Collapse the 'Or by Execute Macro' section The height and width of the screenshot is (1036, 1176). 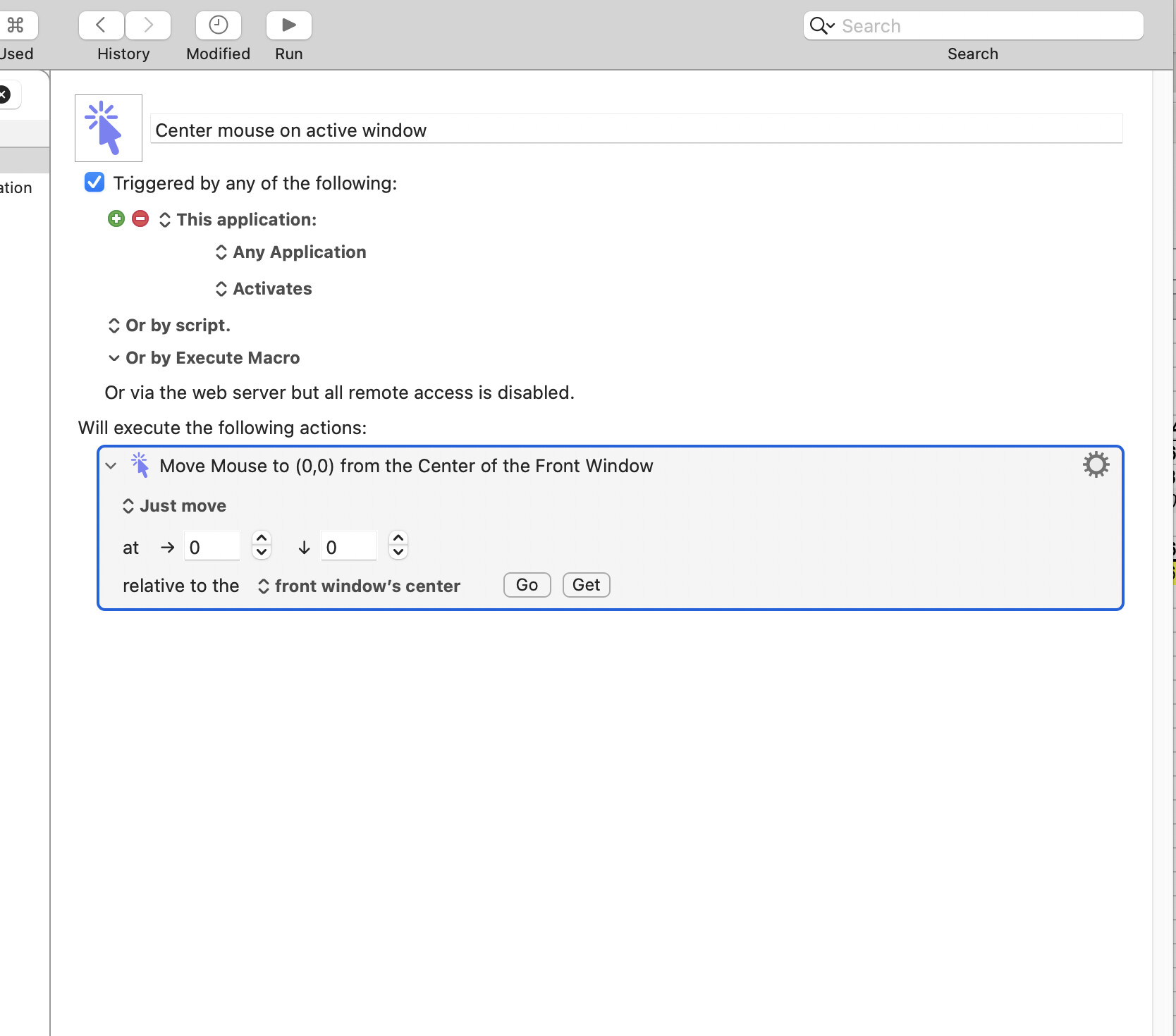tap(114, 358)
